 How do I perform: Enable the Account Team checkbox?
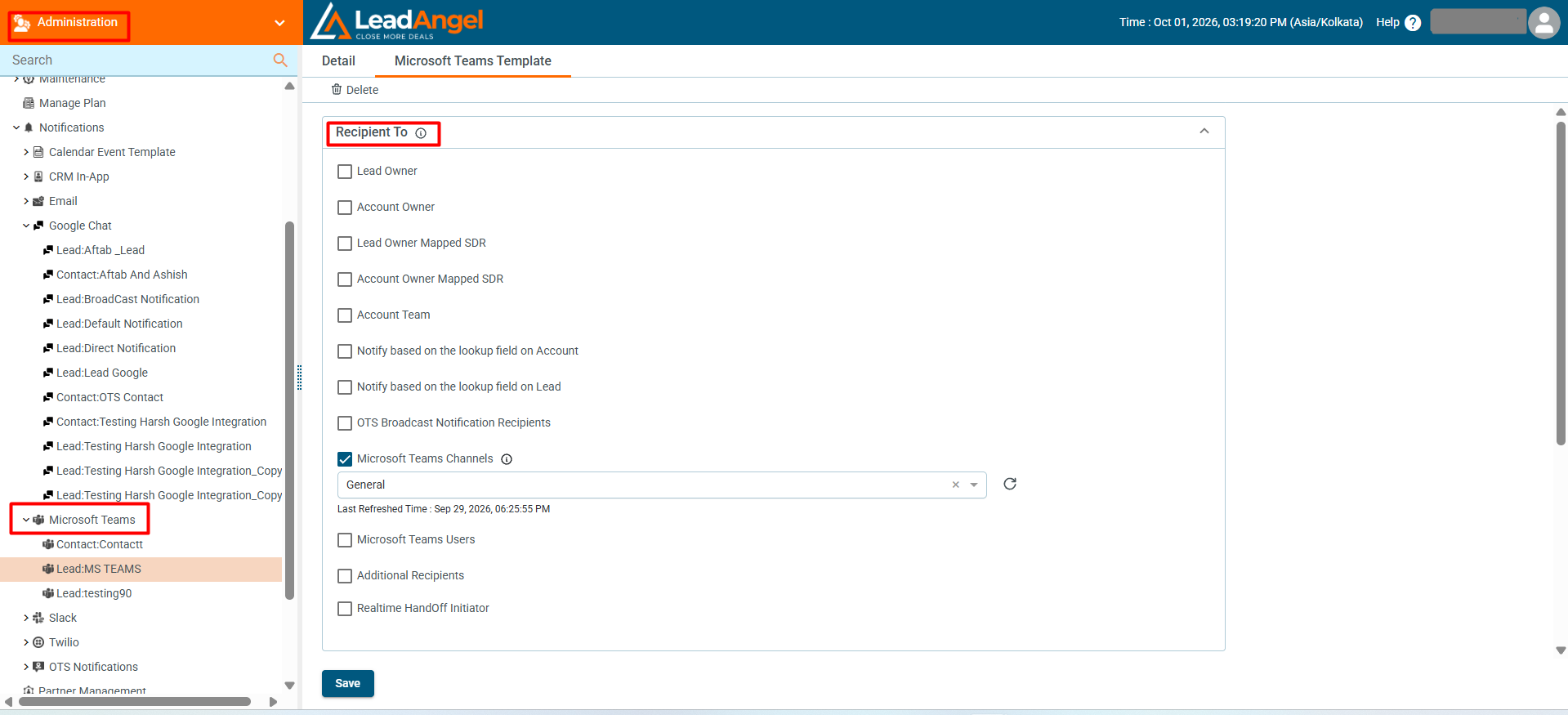[345, 315]
